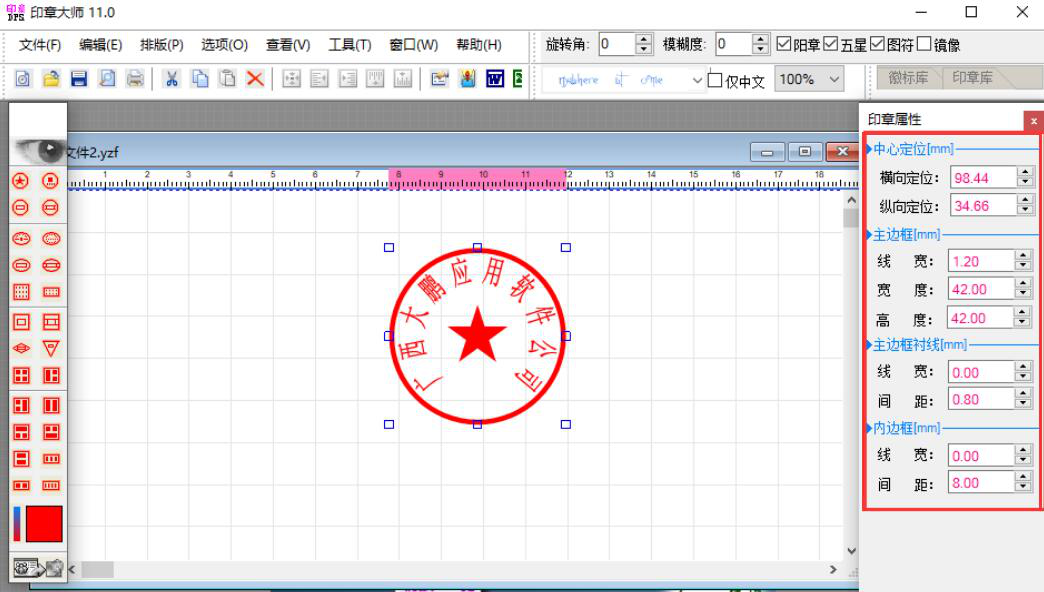The image size is (1044, 592).
Task: Save file with the floppy disk icon
Action: click(79, 79)
